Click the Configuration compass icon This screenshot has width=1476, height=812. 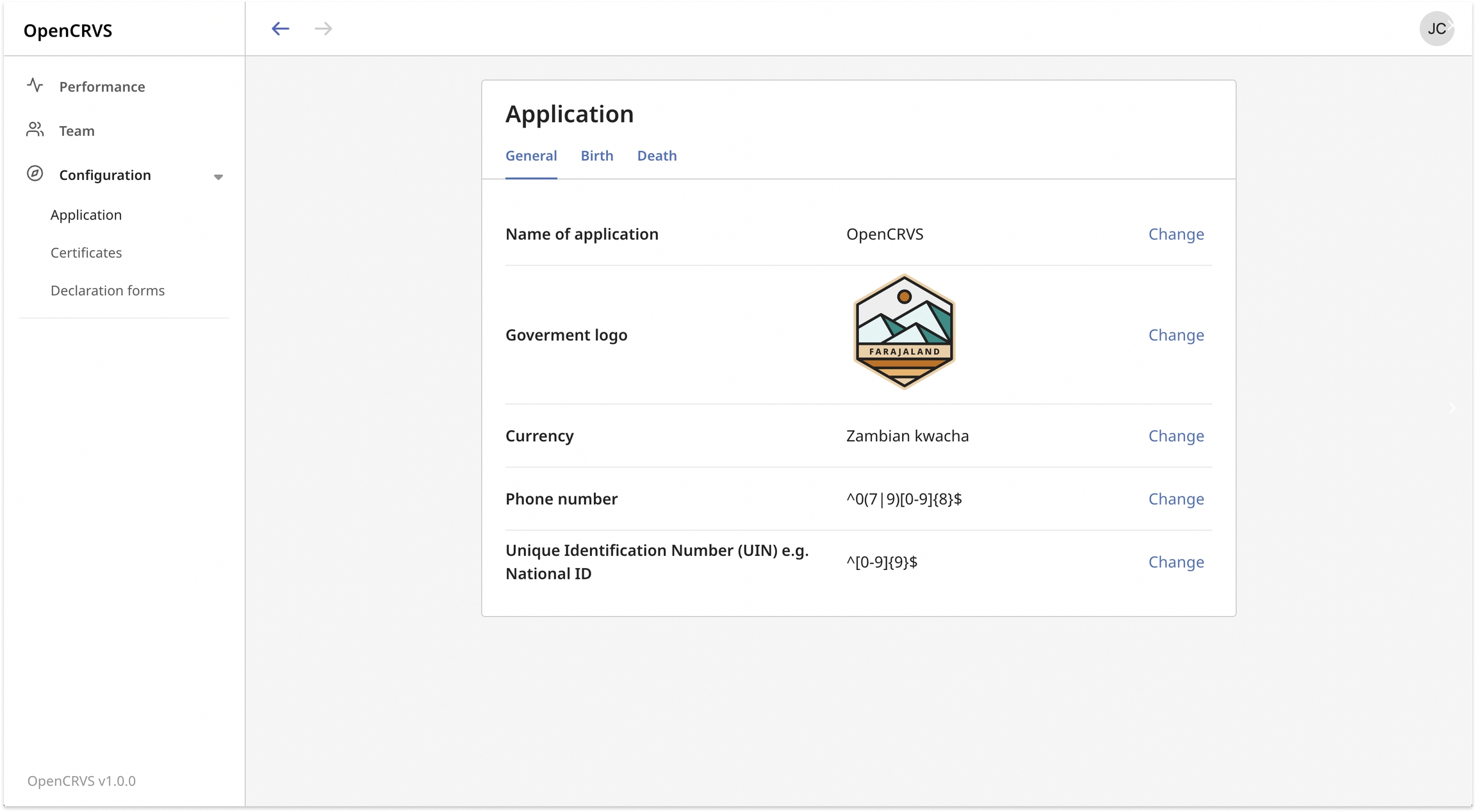pos(35,174)
